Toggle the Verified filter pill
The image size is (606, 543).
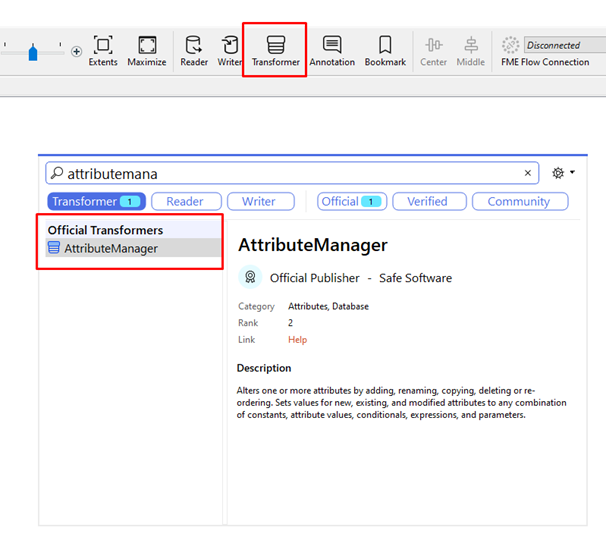[x=429, y=201]
